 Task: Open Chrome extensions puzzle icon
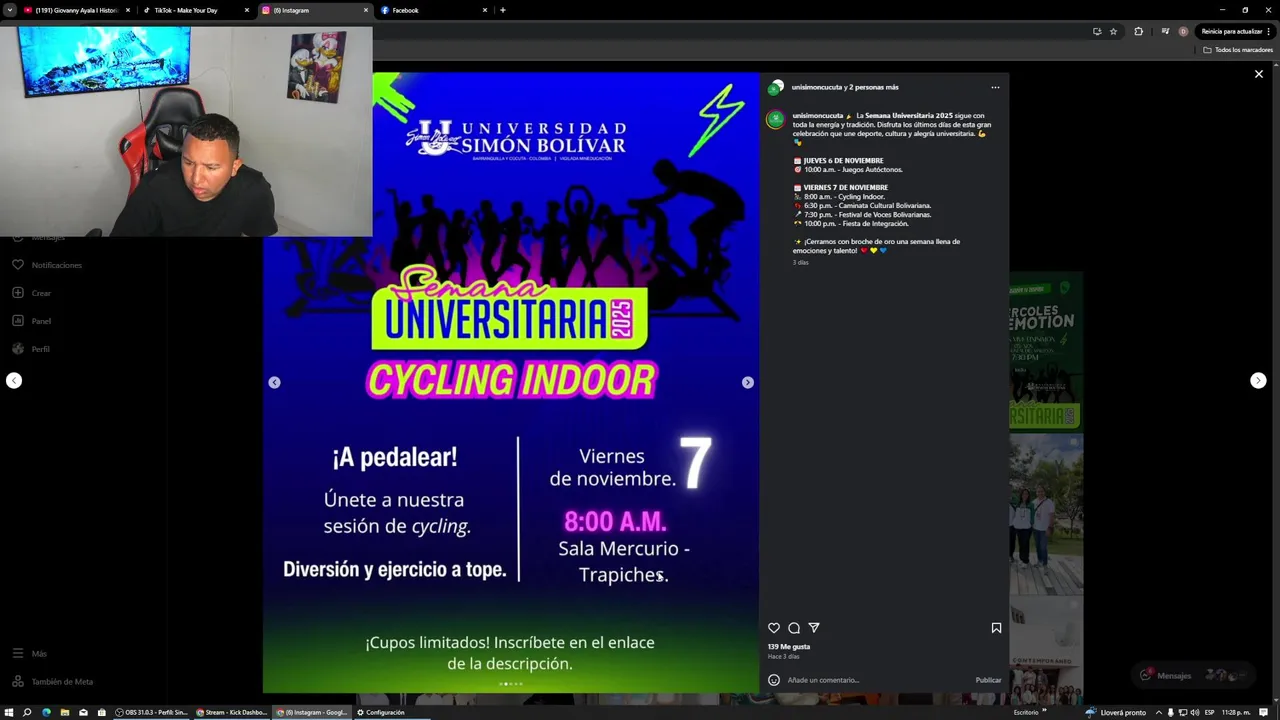pos(1138,31)
